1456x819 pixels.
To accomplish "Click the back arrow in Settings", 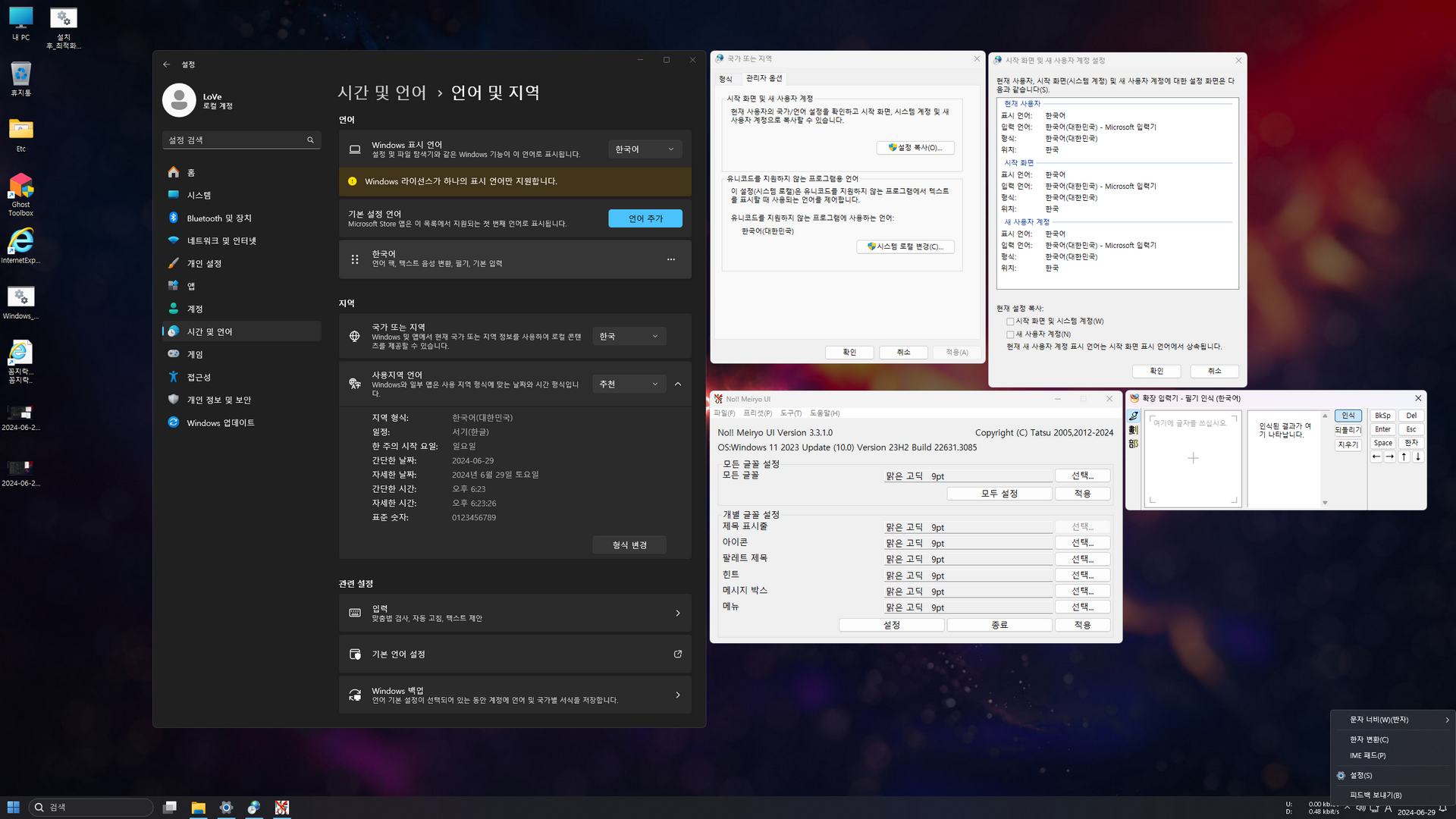I will click(167, 64).
